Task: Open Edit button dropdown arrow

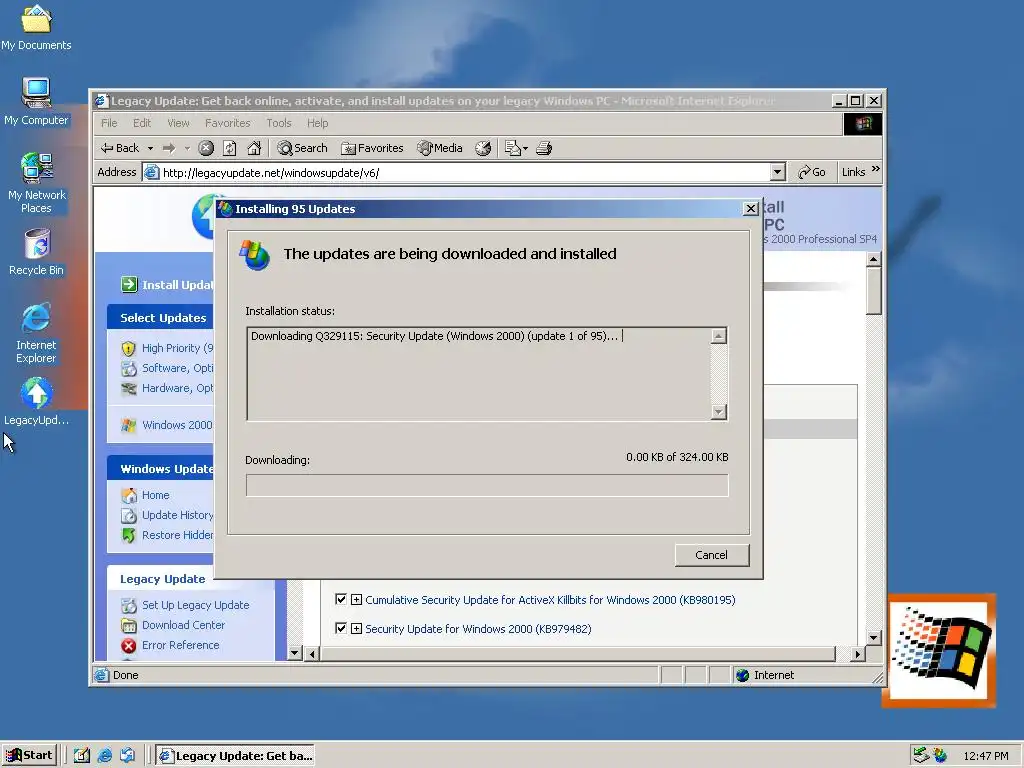Action: click(x=525, y=149)
